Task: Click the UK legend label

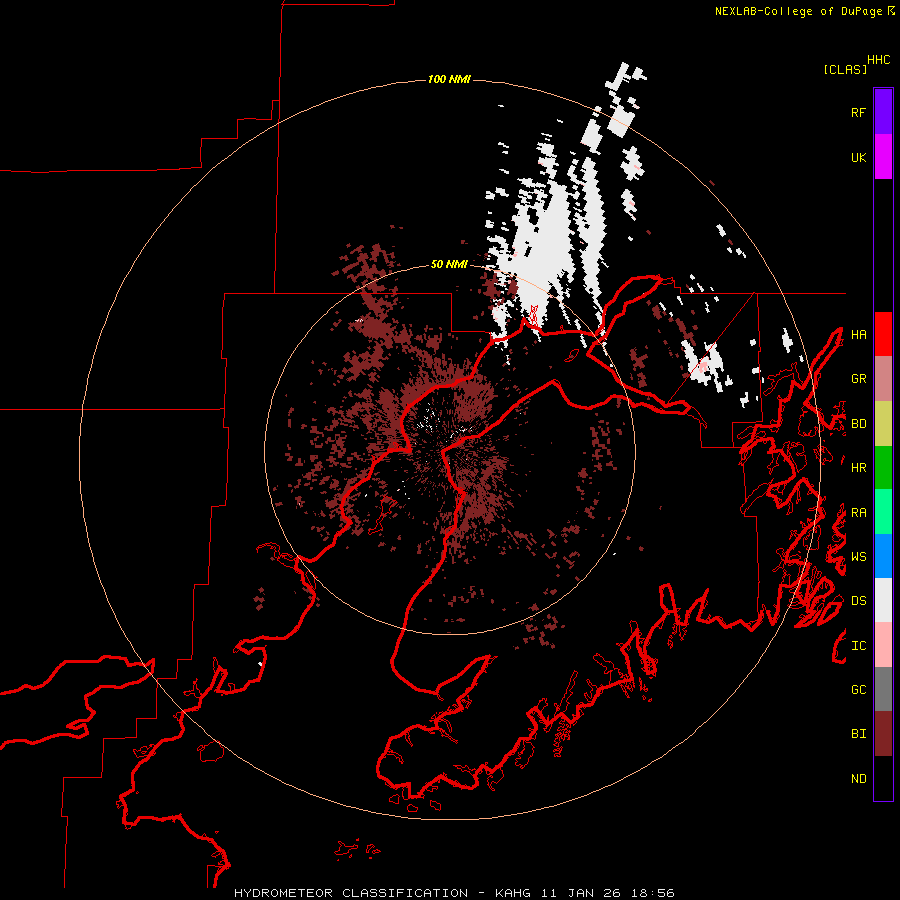Action: point(858,157)
